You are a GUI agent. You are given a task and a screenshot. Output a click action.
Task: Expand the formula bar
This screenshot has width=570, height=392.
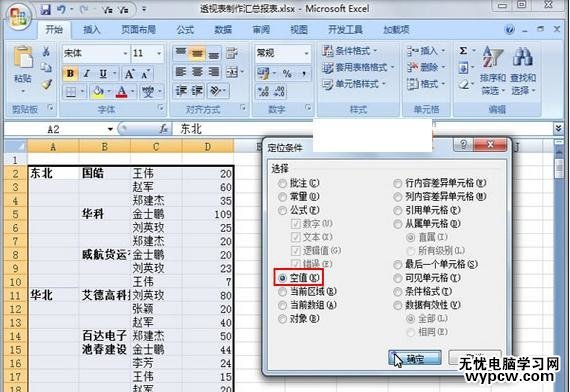558,128
